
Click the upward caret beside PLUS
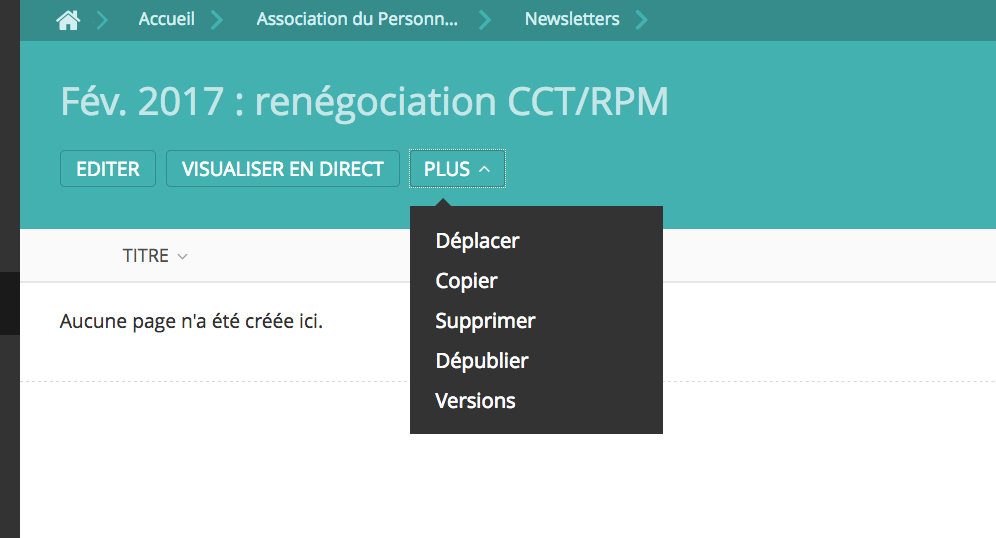click(x=485, y=169)
